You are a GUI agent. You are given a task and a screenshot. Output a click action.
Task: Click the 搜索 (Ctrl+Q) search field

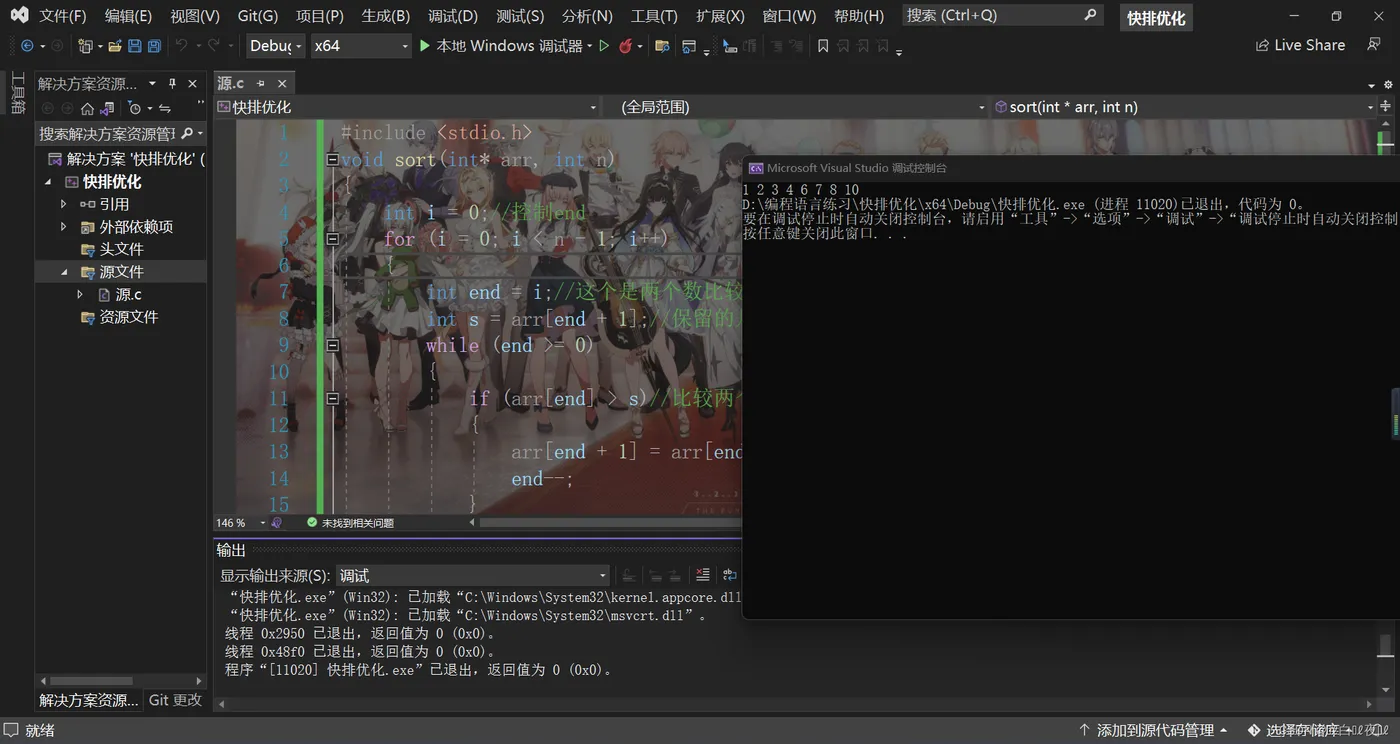[1002, 15]
